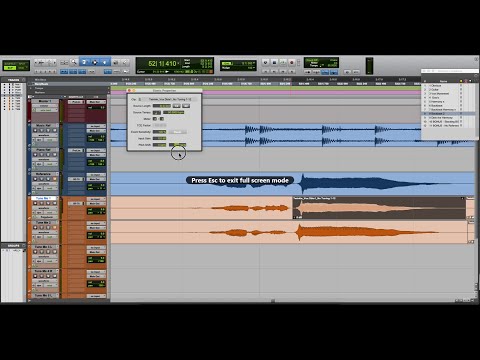Open Tune Me 2 automation mode selector
The image size is (480, 360).
click(x=50, y=237)
